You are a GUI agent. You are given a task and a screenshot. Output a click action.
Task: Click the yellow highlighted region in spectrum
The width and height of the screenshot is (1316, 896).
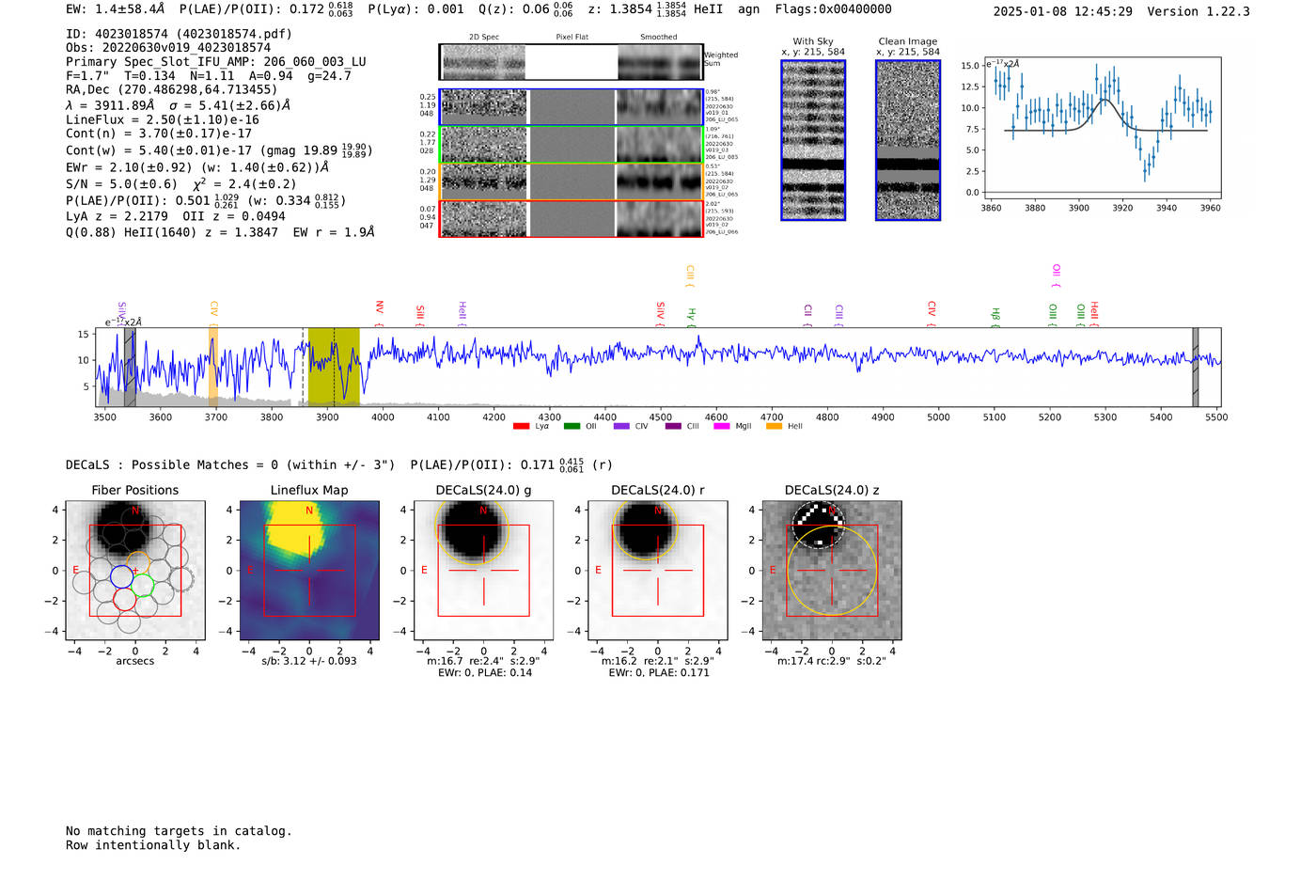click(x=334, y=367)
